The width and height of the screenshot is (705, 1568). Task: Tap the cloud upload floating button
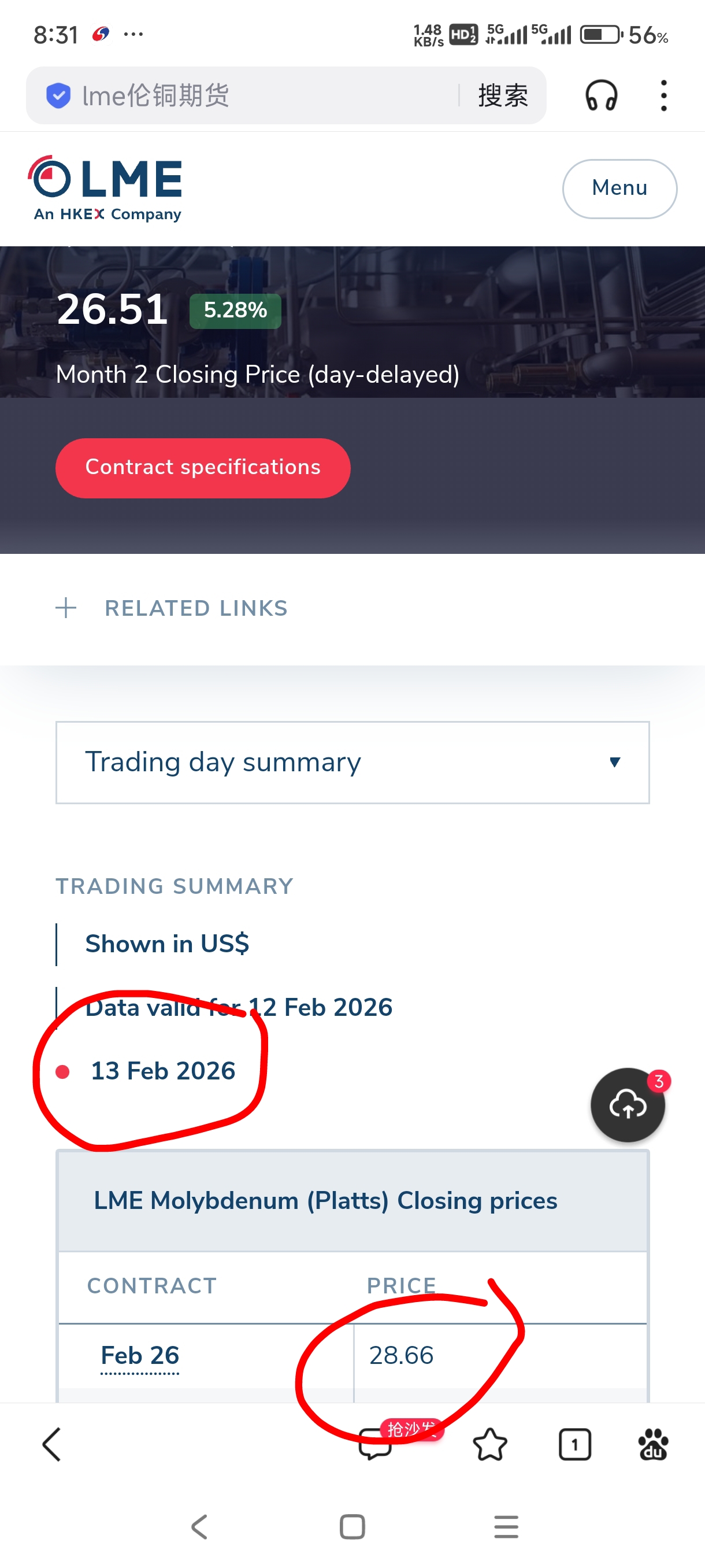click(627, 1104)
